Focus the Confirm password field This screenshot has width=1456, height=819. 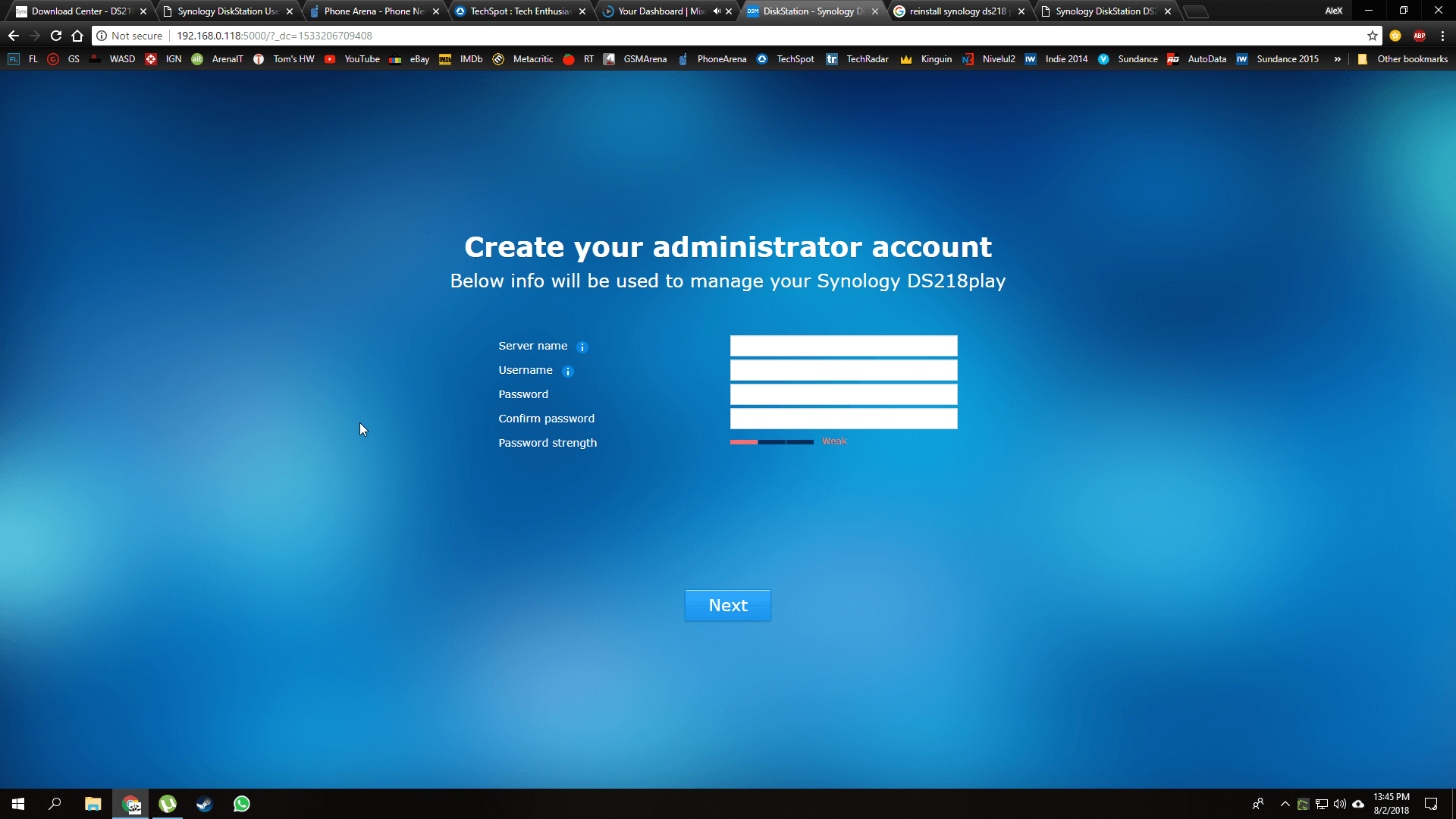pos(843,419)
